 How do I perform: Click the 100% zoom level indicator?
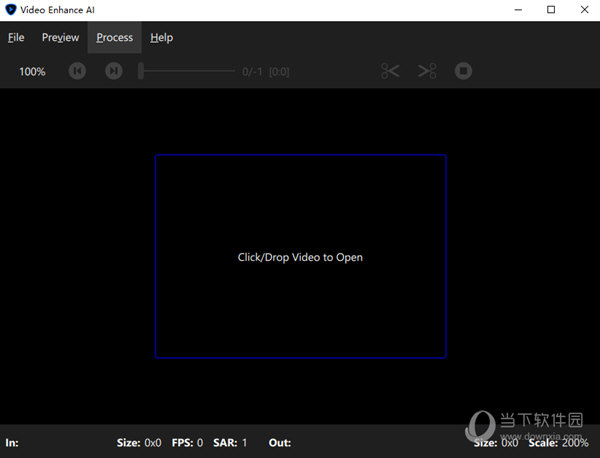tap(32, 72)
